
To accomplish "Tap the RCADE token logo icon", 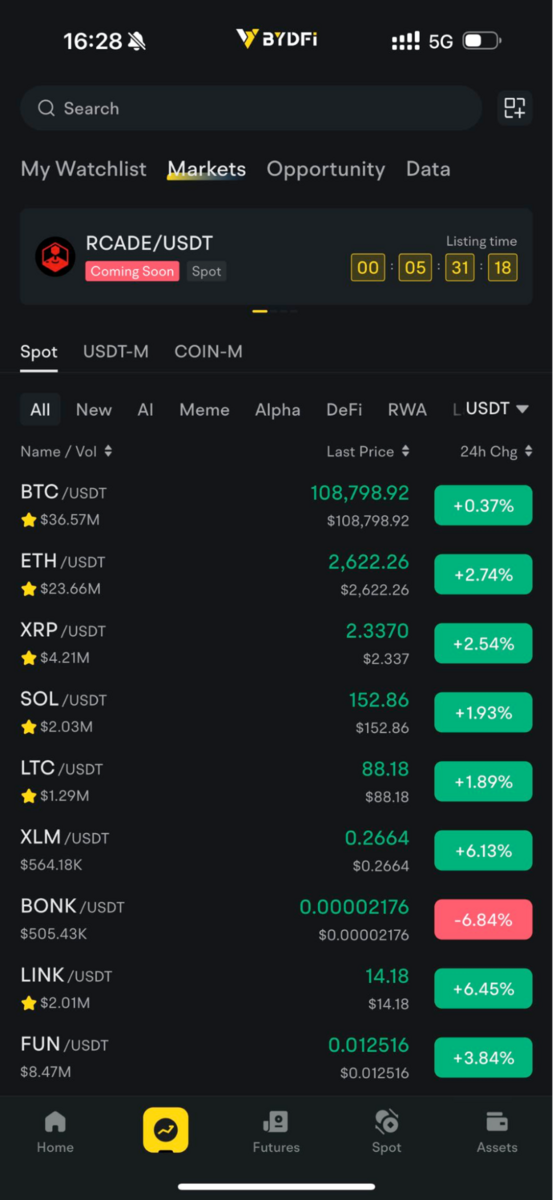I will click(55, 256).
